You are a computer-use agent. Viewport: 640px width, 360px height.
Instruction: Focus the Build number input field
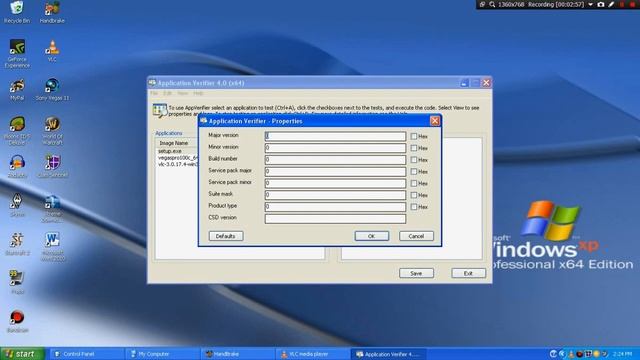335,160
